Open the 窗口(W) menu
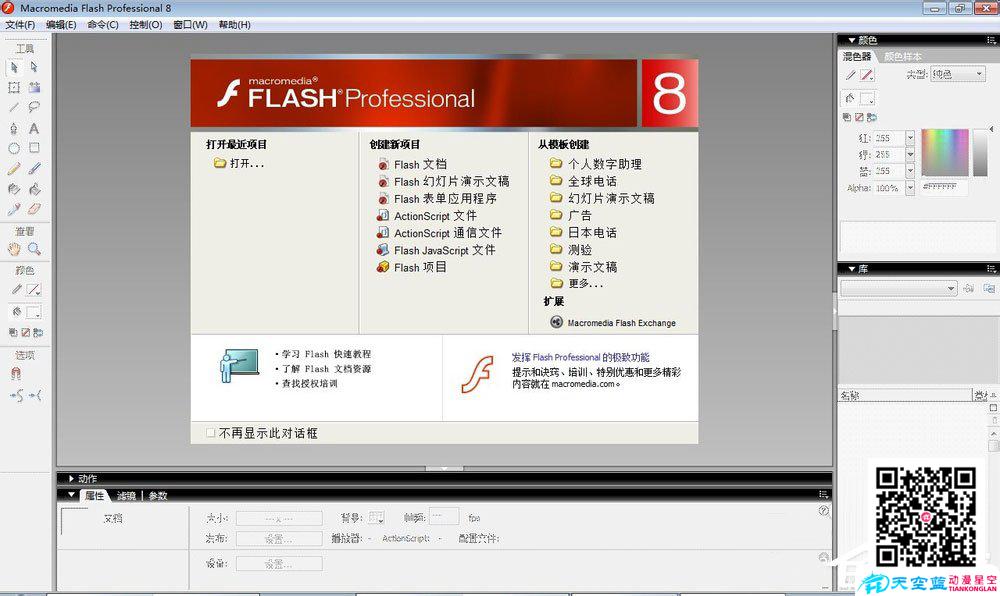1000x596 pixels. coord(190,25)
